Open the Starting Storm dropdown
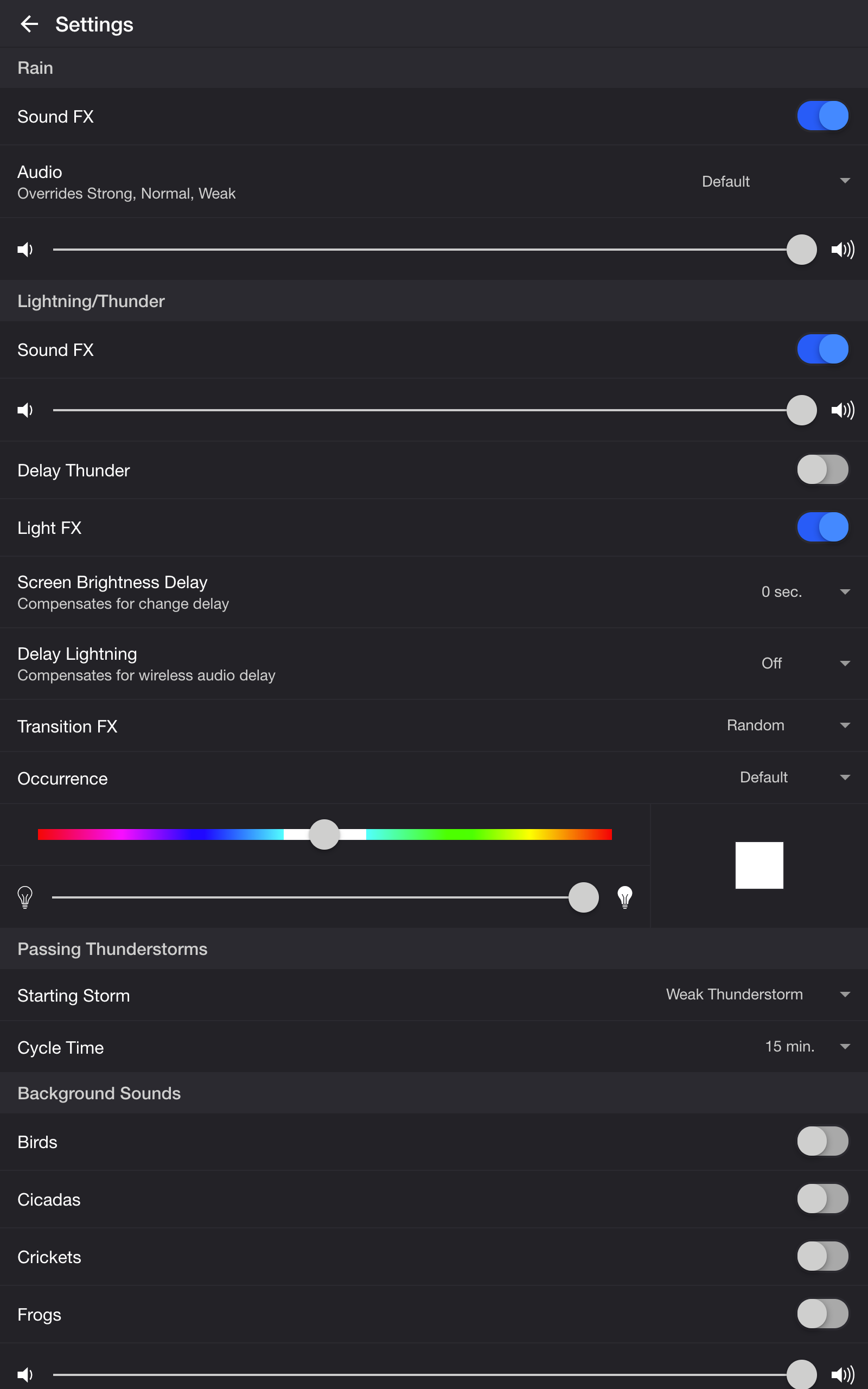 (758, 995)
